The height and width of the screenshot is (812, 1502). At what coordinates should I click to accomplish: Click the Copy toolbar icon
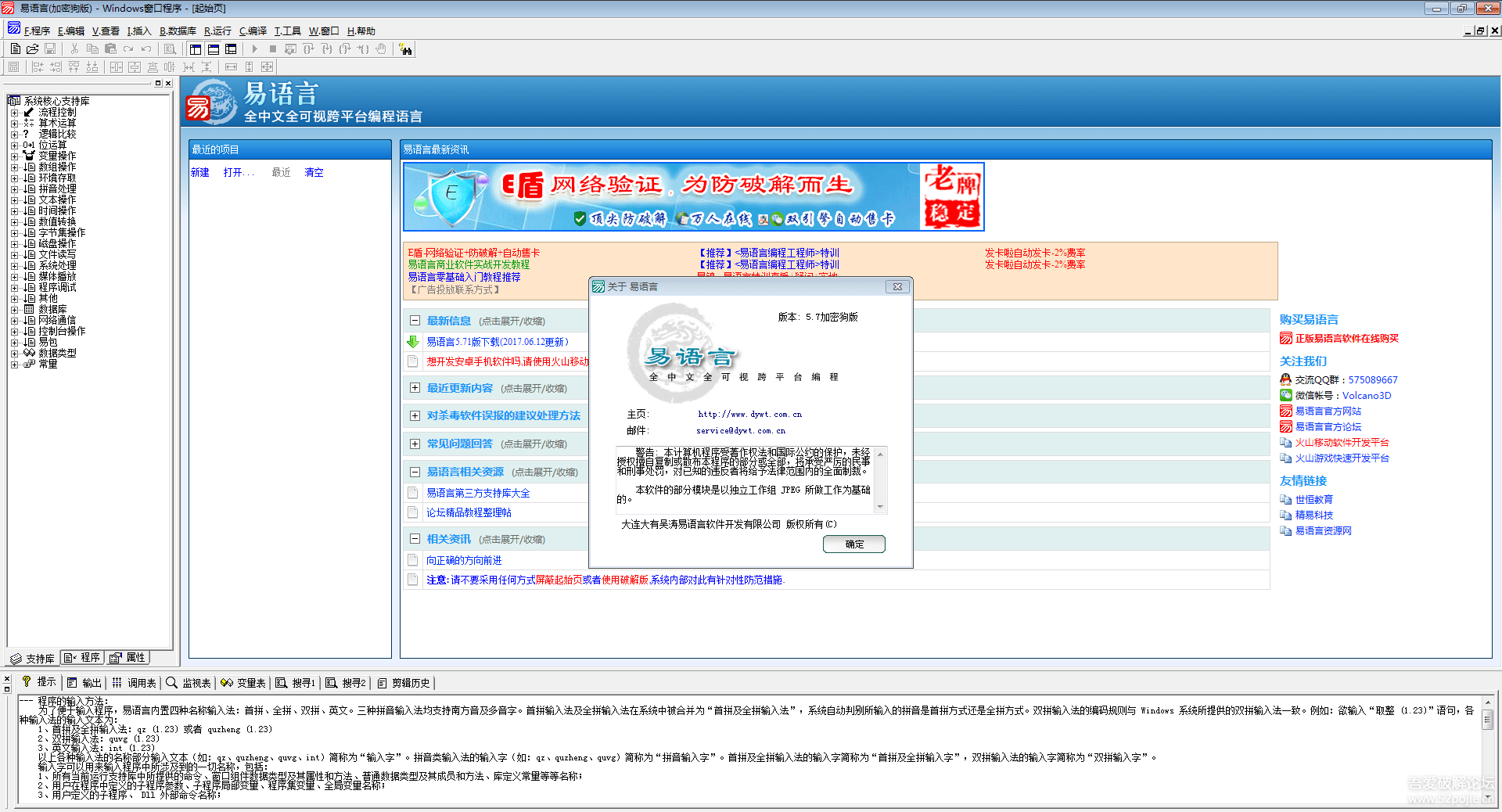[x=92, y=49]
